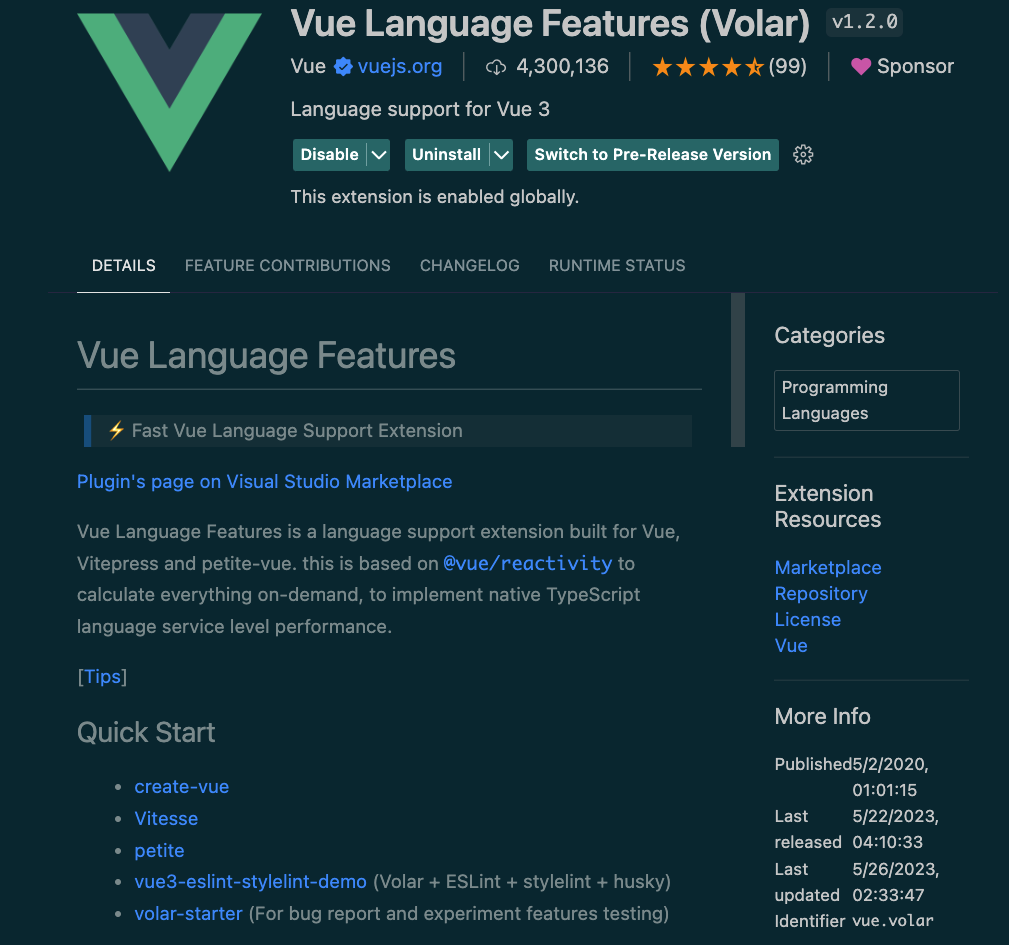Uninstall the Volar extension
The height and width of the screenshot is (945, 1009).
pos(446,155)
